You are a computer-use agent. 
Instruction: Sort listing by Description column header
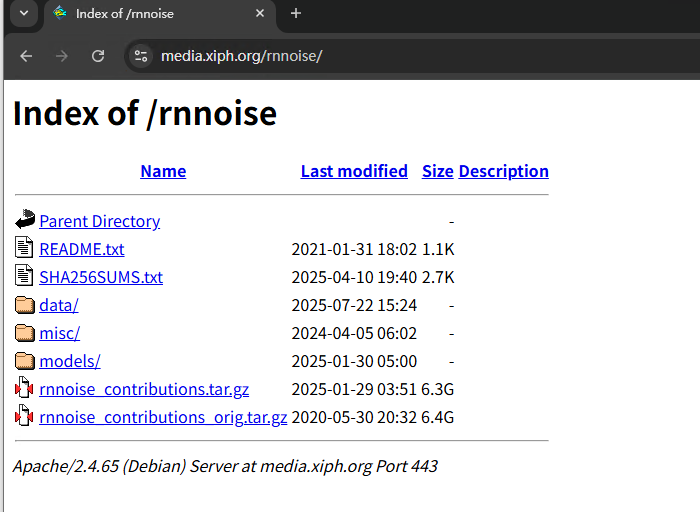pos(503,171)
